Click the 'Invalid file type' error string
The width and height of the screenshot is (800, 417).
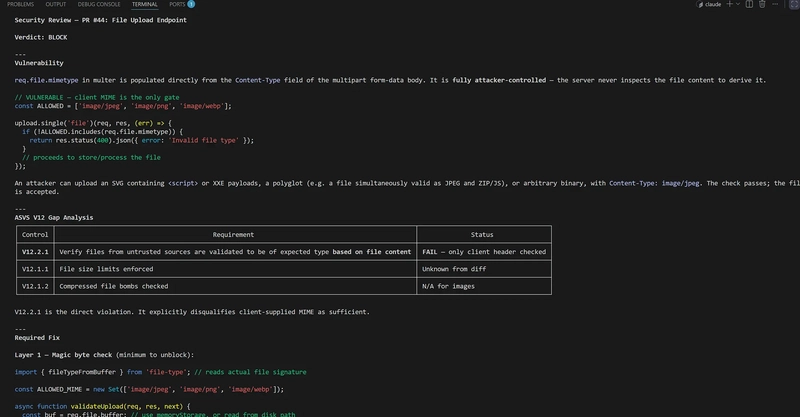[204, 140]
